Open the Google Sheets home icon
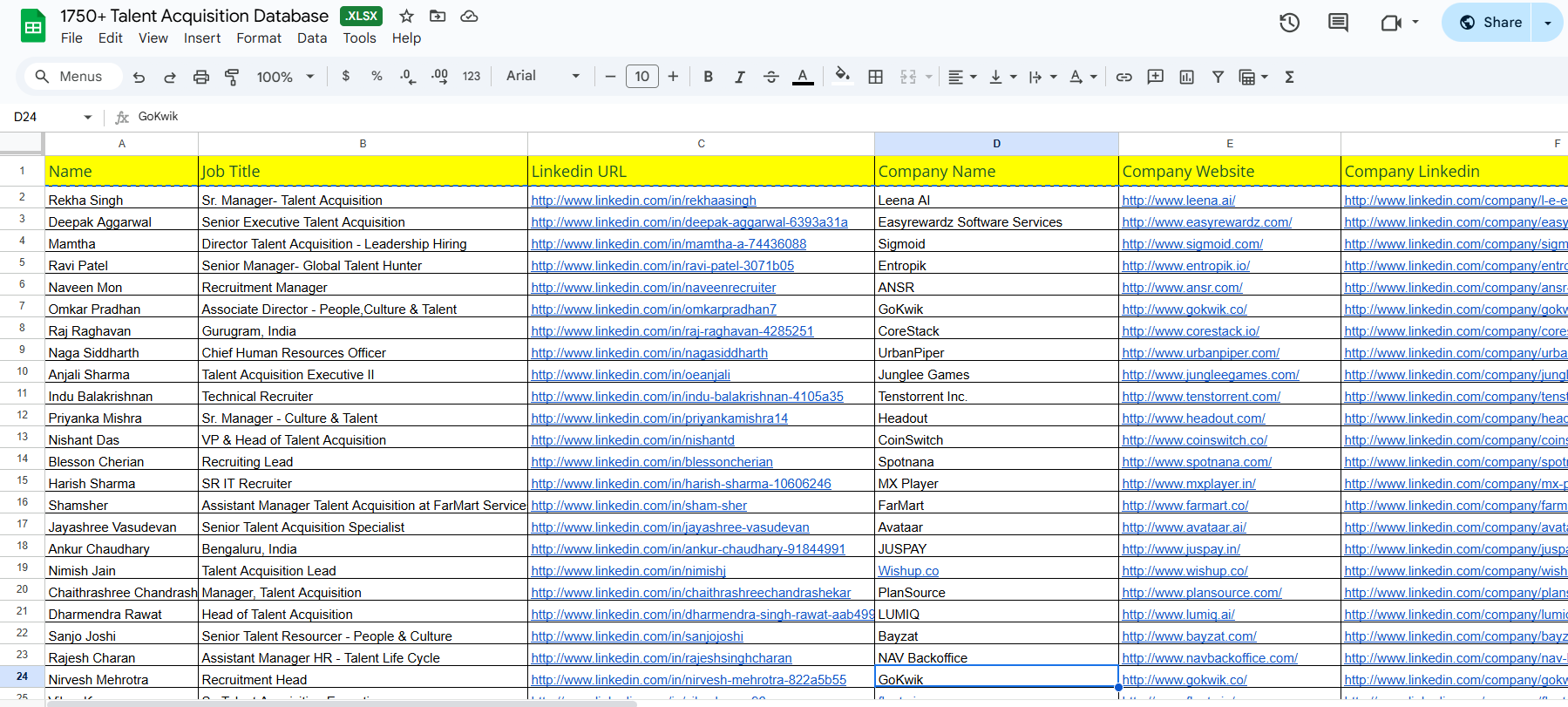This screenshot has height=707, width=1568. (x=33, y=26)
